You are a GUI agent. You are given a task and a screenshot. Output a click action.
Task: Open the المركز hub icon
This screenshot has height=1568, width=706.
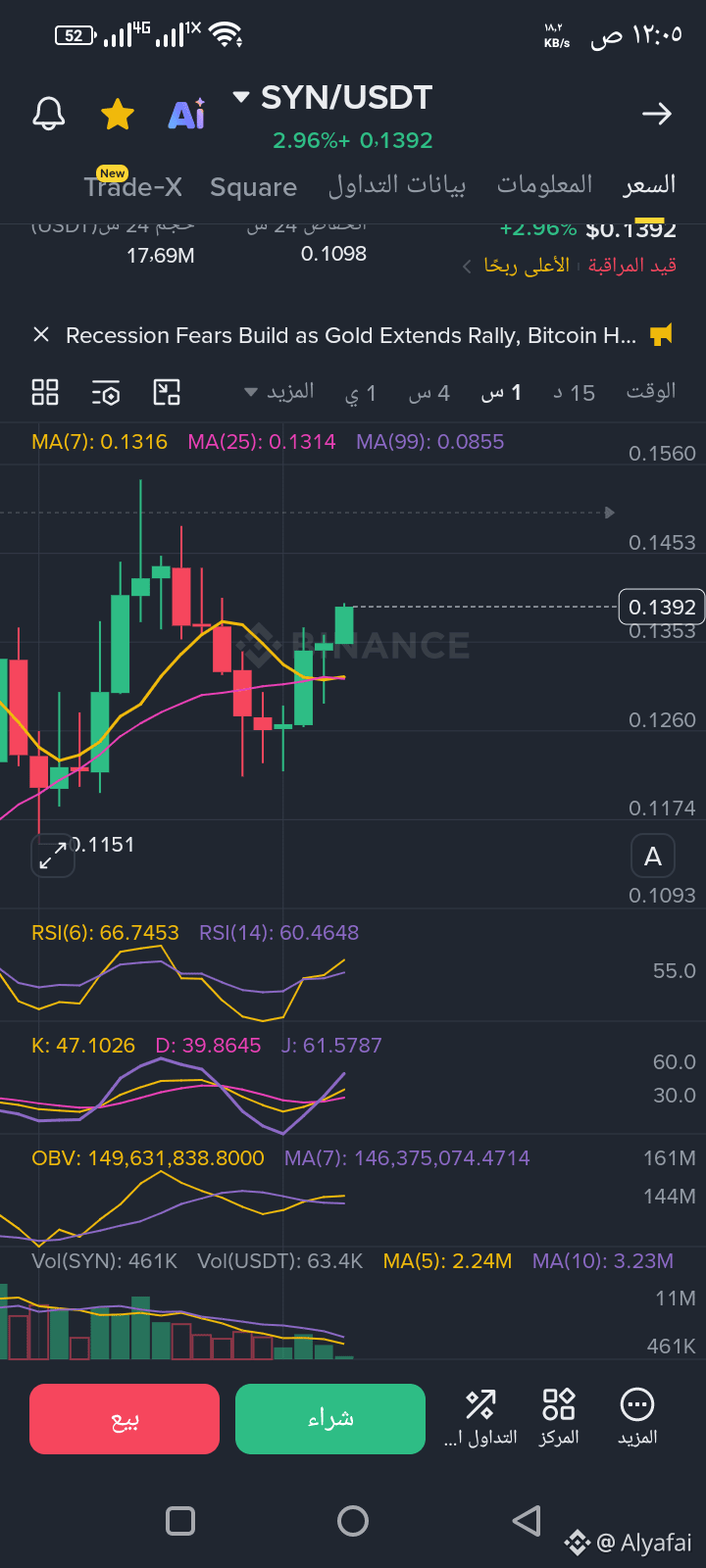(x=559, y=1418)
